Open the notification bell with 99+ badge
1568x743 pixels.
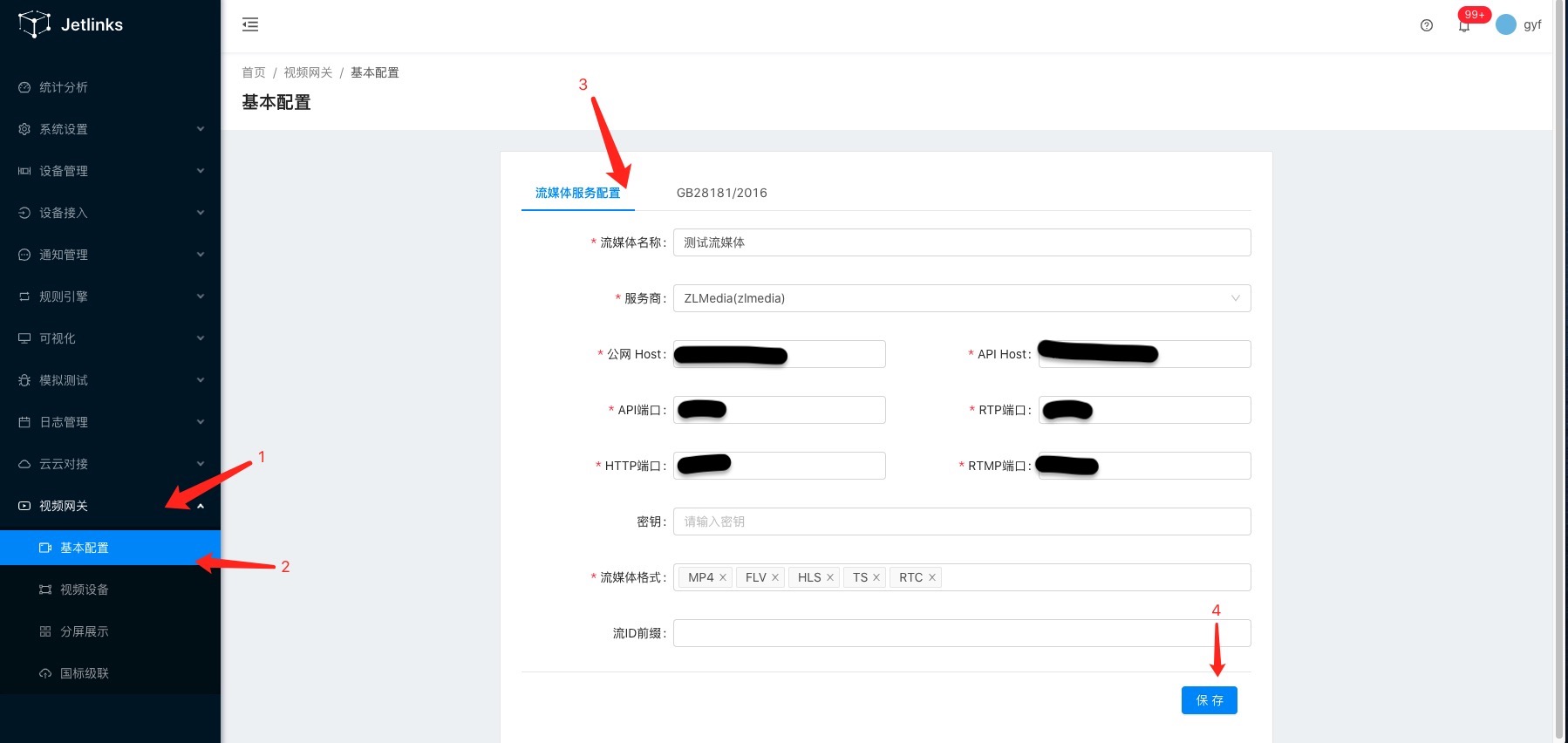click(x=1464, y=25)
